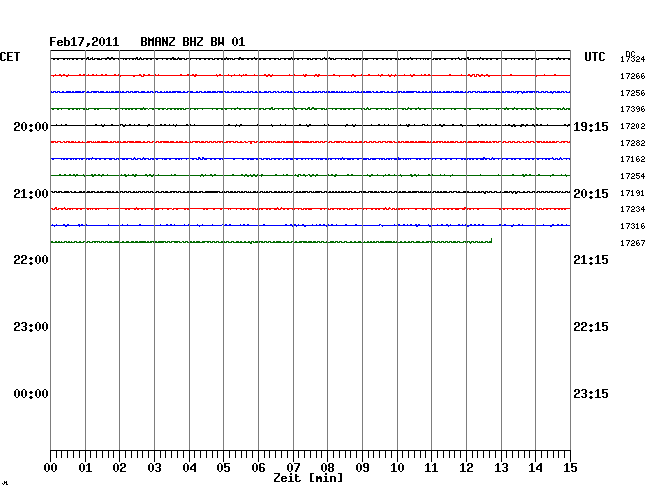Click the DC value 17254
650x494 pixels.
pos(633,177)
